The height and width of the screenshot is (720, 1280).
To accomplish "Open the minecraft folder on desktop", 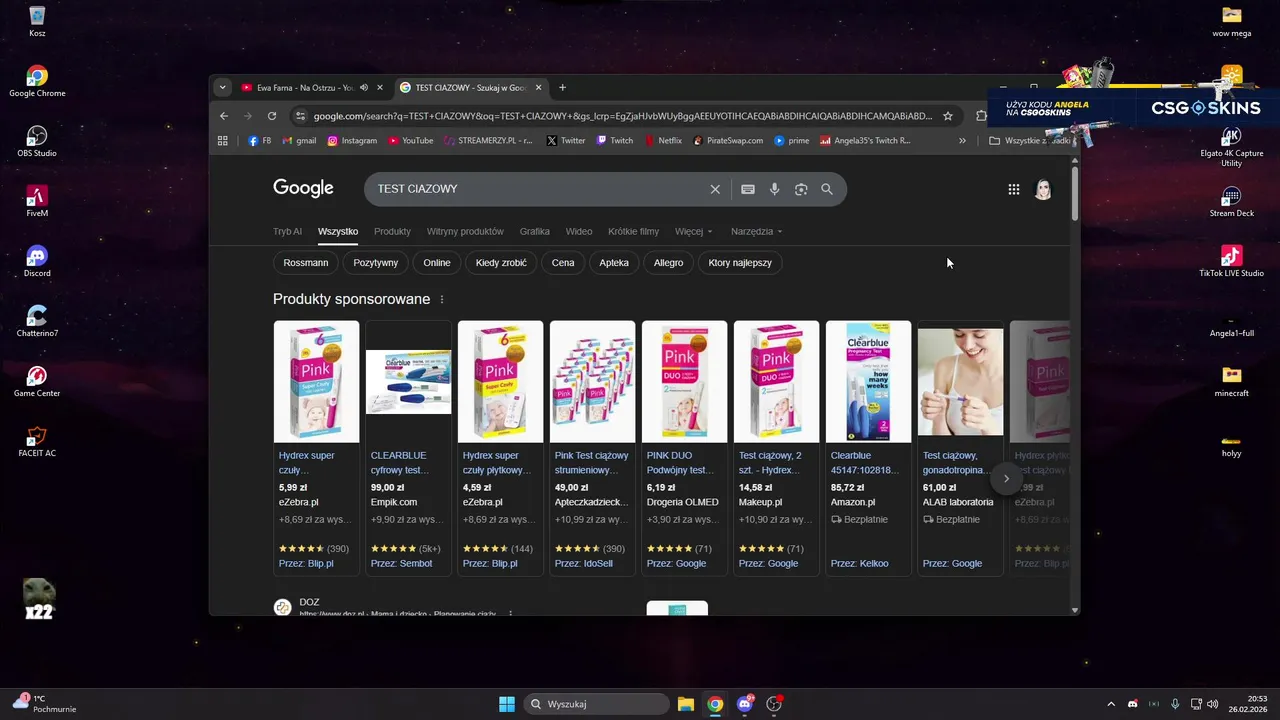I will click(x=1231, y=381).
